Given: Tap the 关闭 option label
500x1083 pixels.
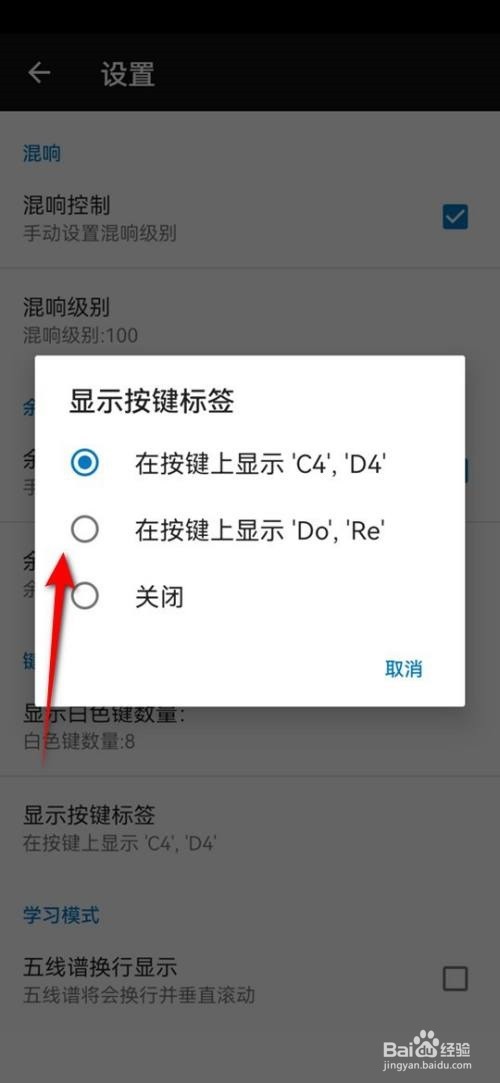Looking at the screenshot, I should click(159, 596).
